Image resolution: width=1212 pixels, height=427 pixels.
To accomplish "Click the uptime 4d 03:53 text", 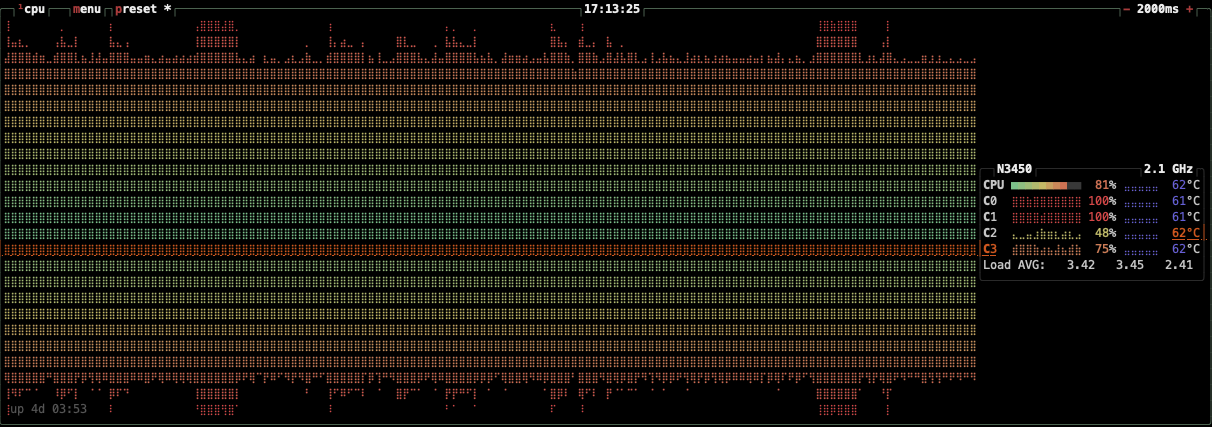I will [48, 409].
